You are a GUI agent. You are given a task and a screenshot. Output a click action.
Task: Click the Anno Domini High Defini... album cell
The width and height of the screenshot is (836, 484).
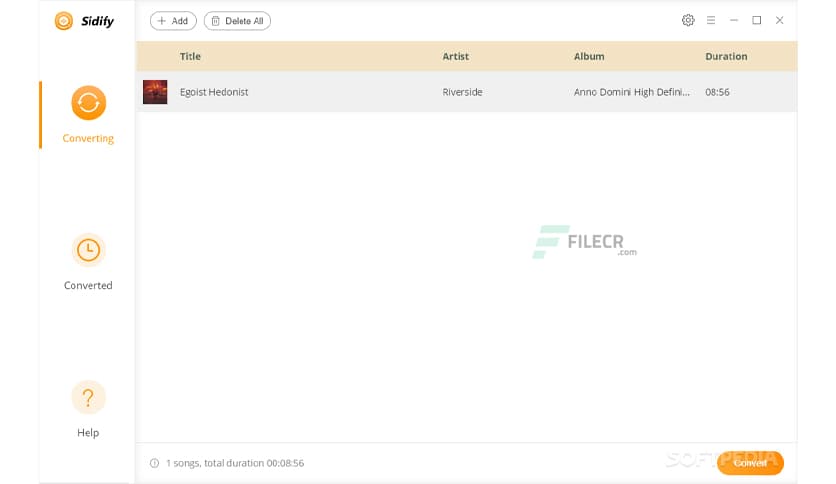(x=632, y=92)
